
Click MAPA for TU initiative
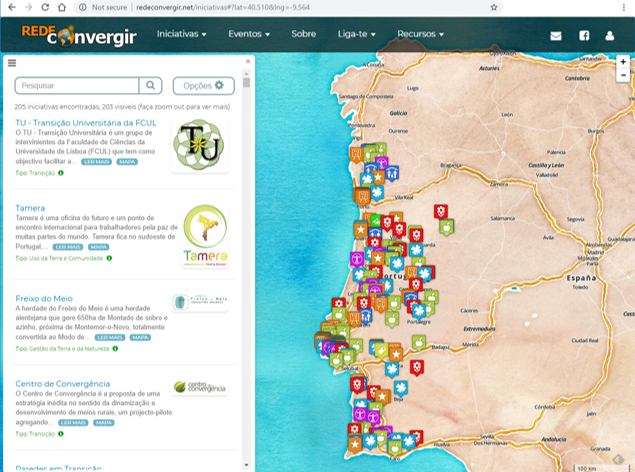(x=127, y=162)
